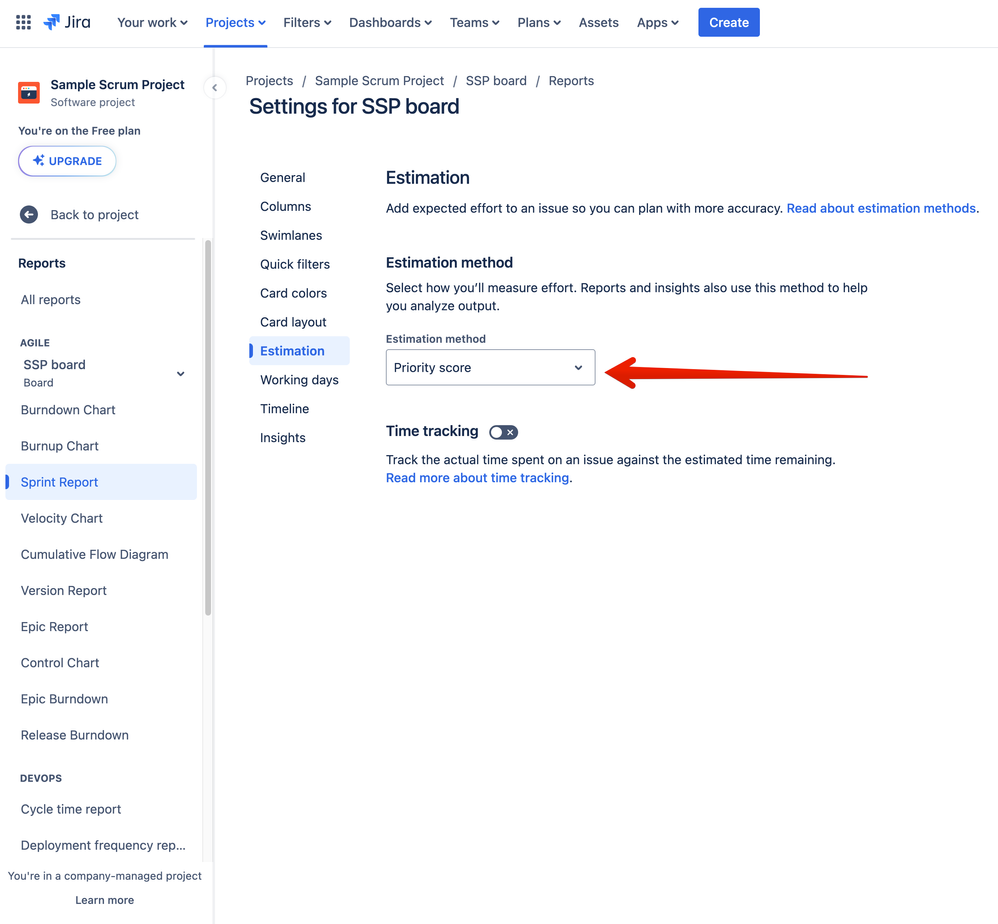The height and width of the screenshot is (924, 998).
Task: Click Back to project
Action: 94,214
